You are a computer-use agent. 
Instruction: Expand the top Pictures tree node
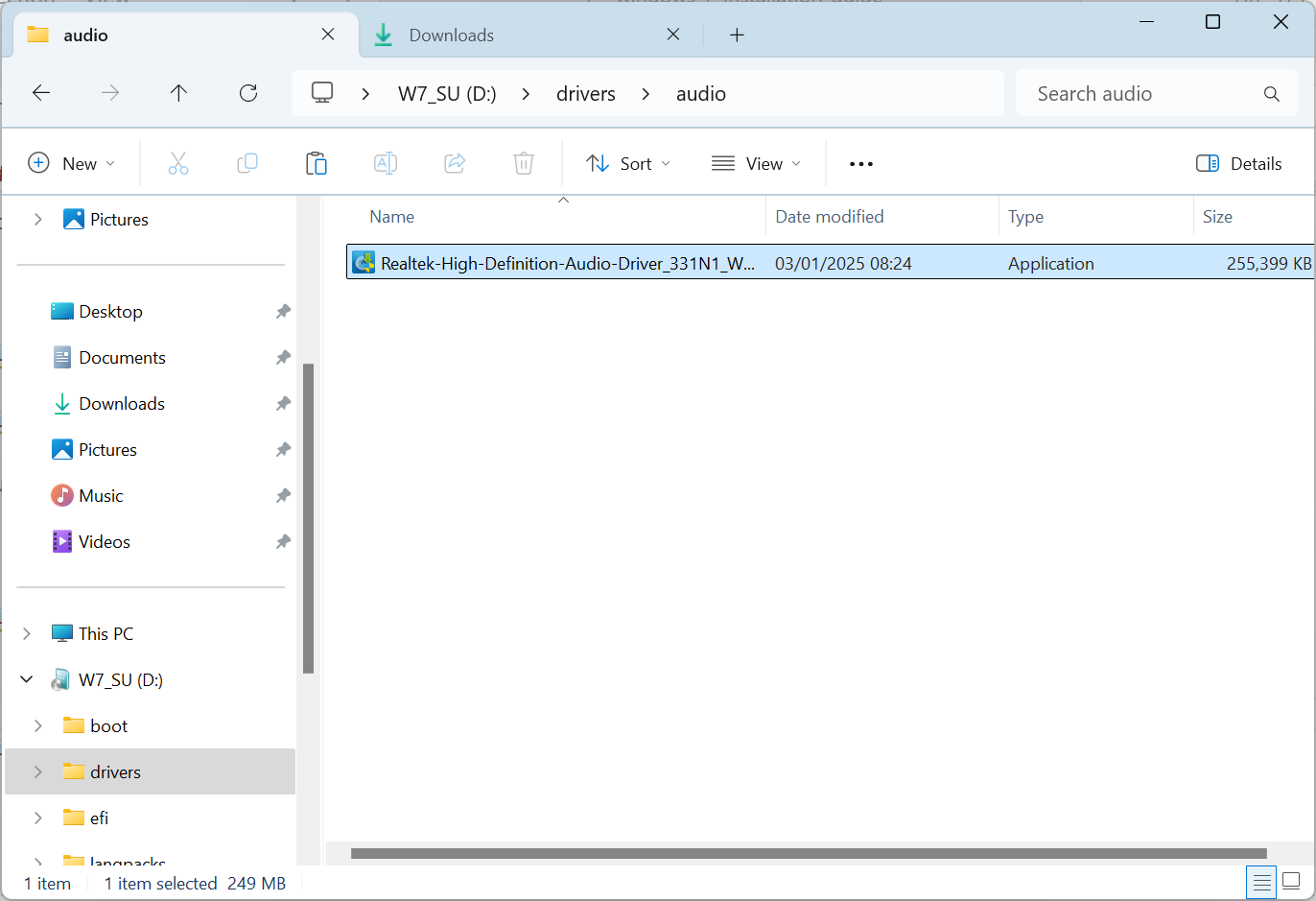37,220
